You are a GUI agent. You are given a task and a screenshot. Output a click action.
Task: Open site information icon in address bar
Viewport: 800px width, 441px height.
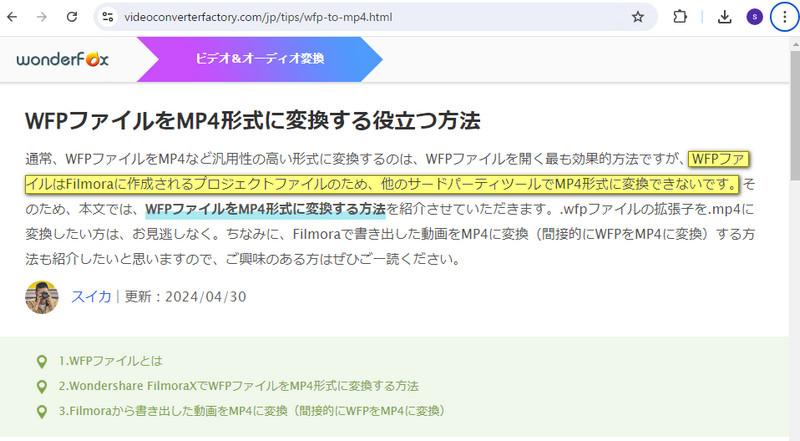pyautogui.click(x=109, y=17)
